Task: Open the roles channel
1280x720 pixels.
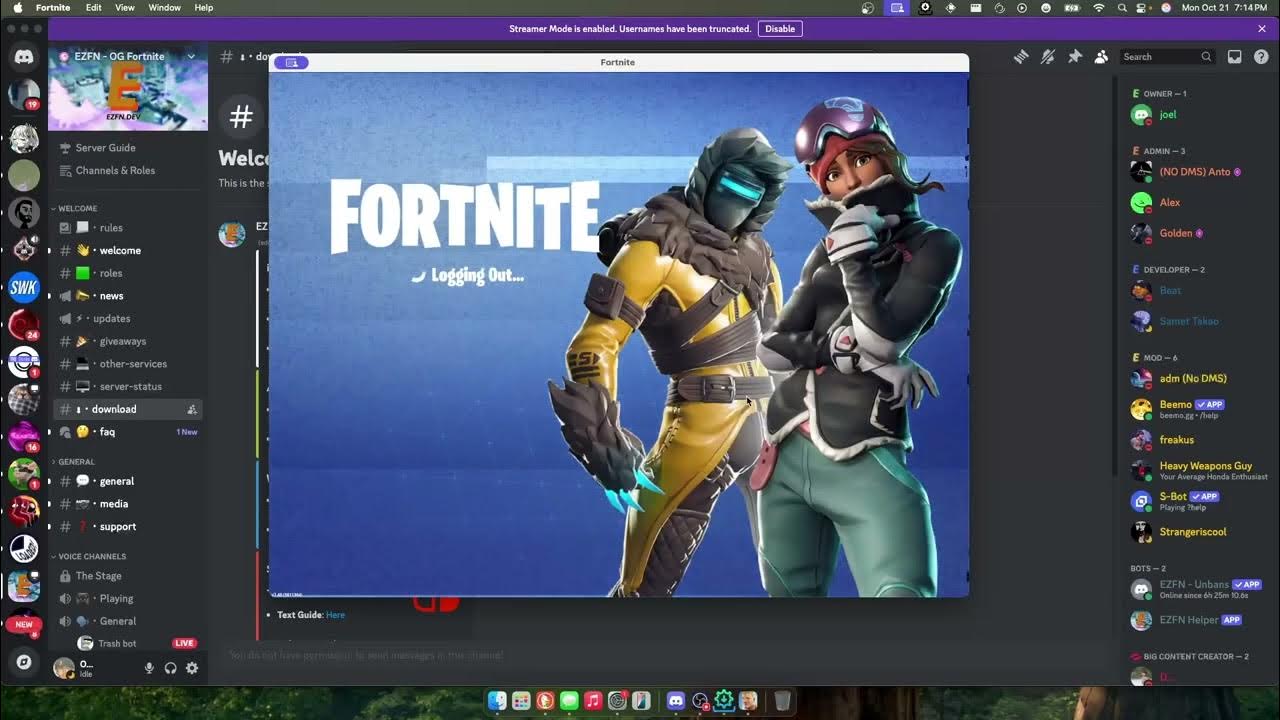Action: [128, 273]
